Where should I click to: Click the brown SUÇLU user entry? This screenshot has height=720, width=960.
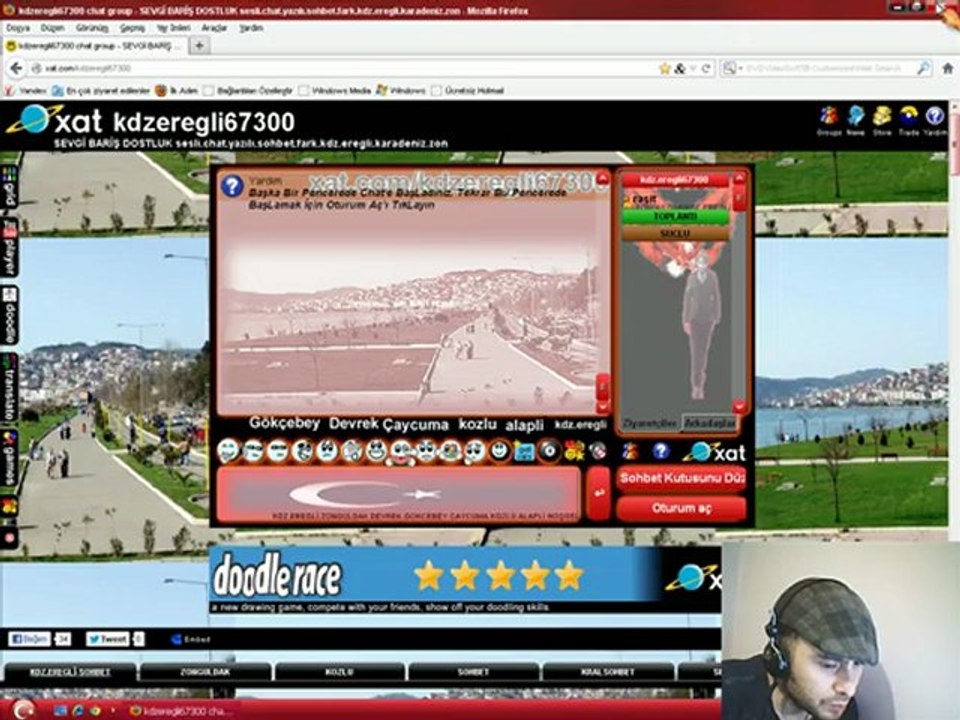click(x=675, y=234)
